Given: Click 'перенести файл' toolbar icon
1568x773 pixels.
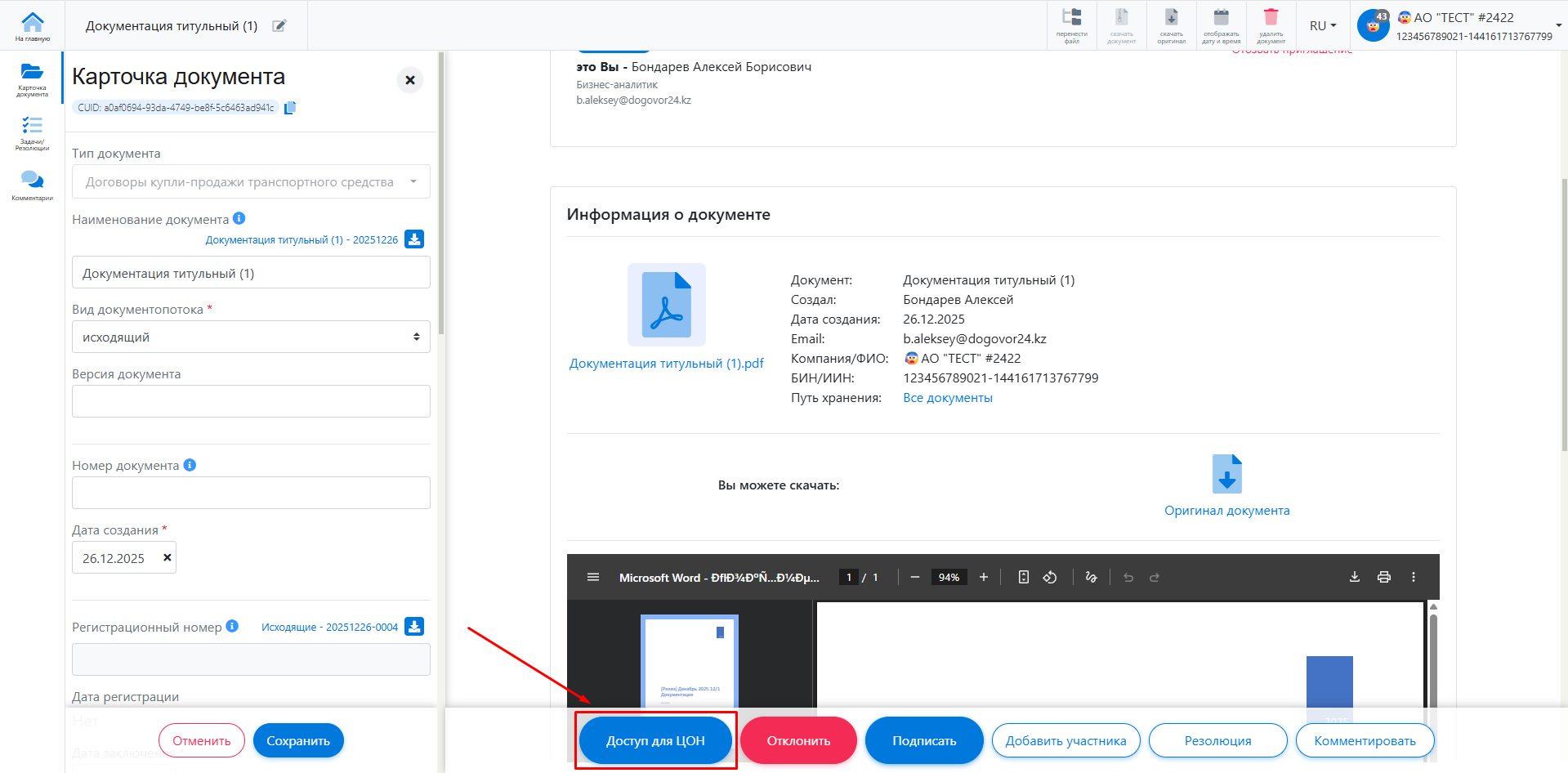Looking at the screenshot, I should pyautogui.click(x=1071, y=25).
